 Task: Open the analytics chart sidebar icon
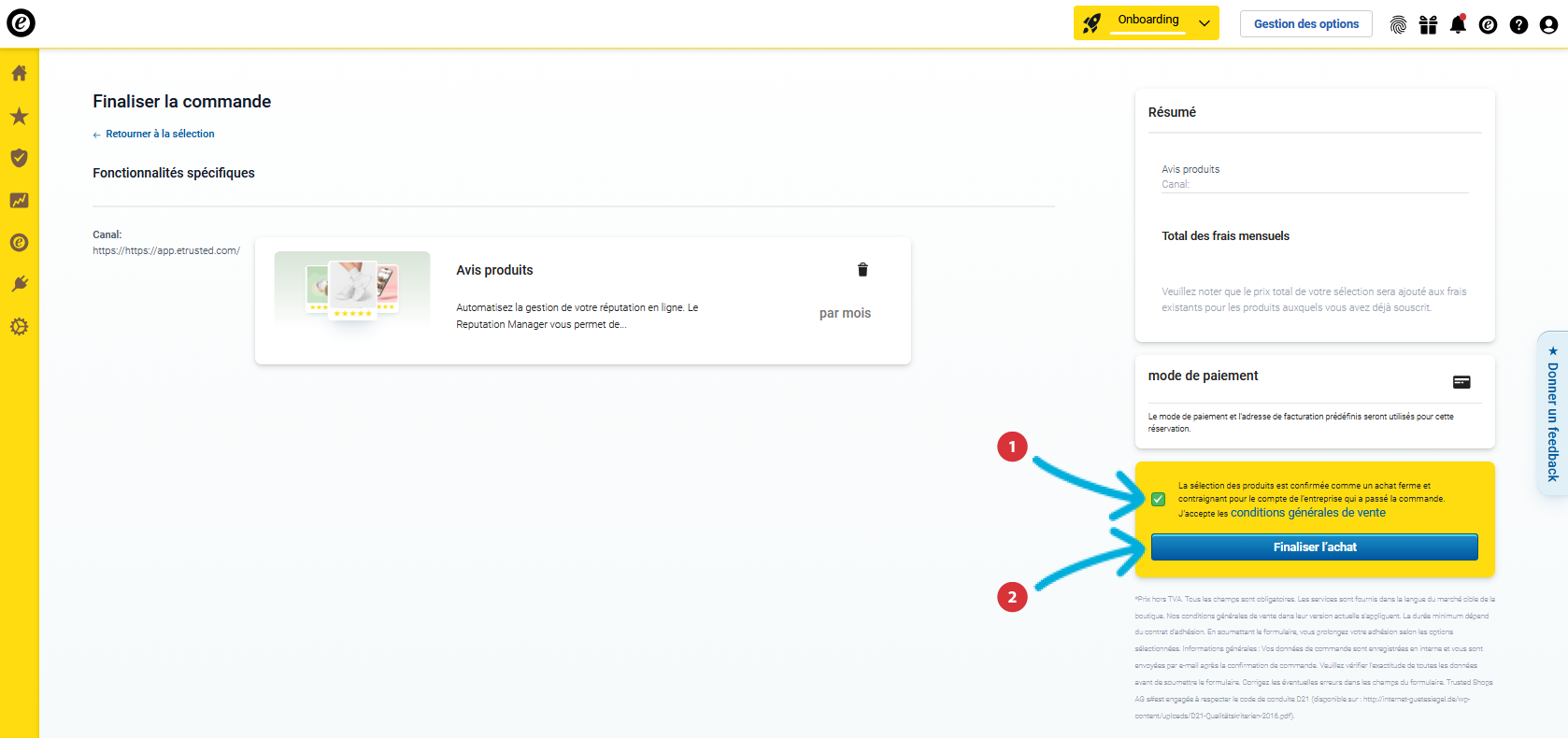tap(19, 200)
